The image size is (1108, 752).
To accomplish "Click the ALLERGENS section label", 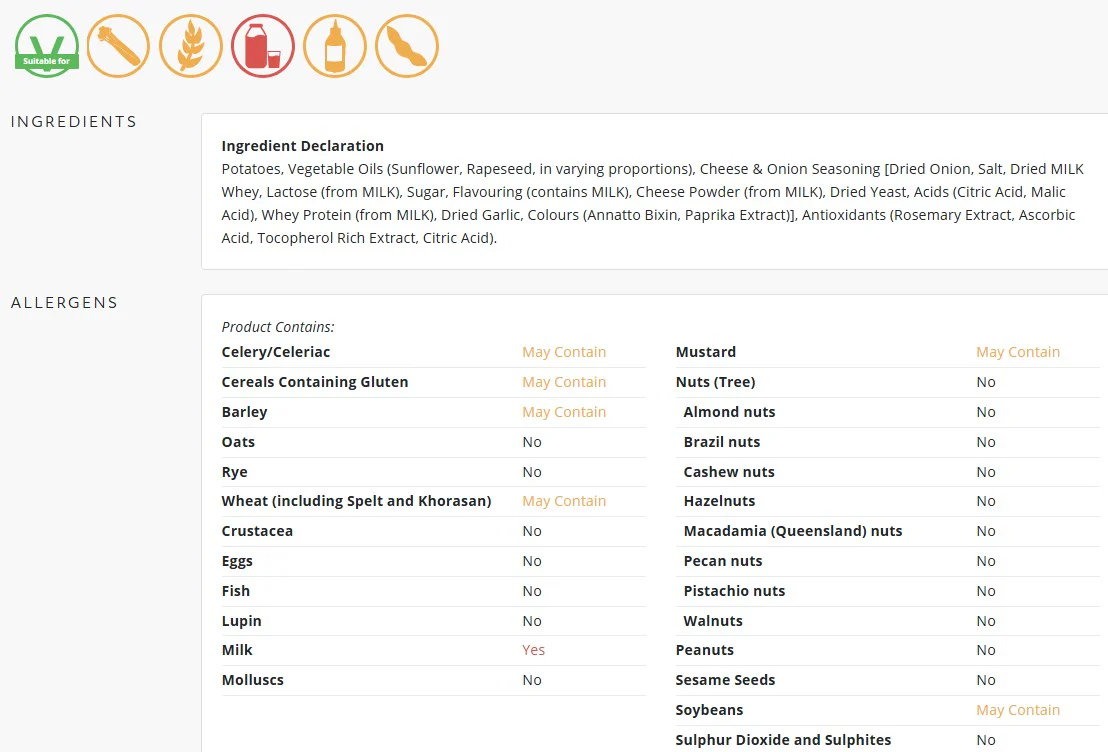I will click(64, 302).
